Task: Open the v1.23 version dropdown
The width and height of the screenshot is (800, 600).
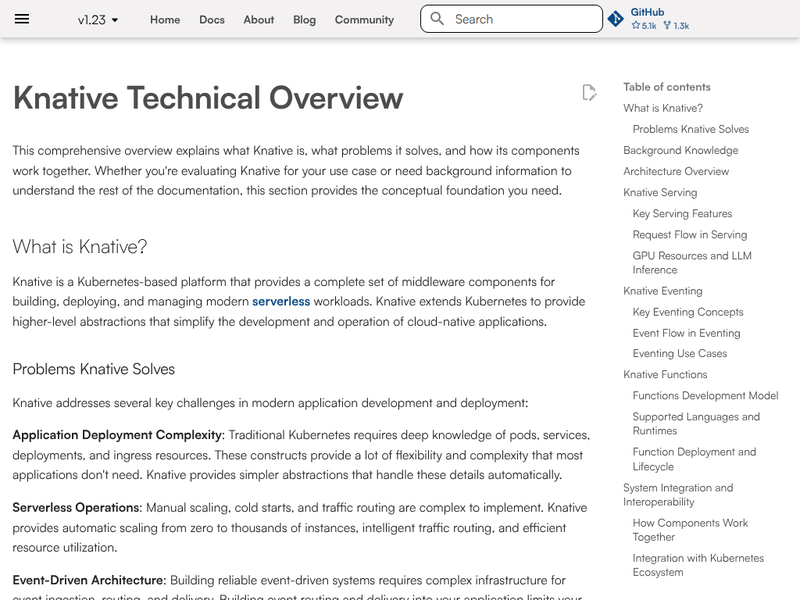Action: click(98, 20)
